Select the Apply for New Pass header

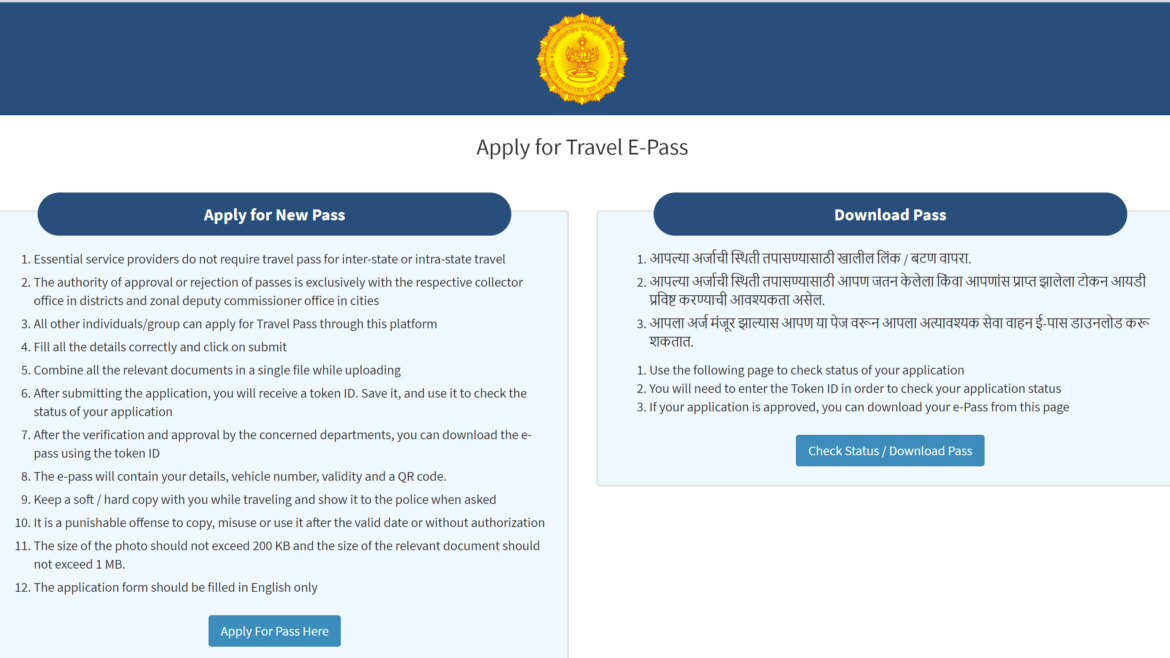(x=274, y=215)
